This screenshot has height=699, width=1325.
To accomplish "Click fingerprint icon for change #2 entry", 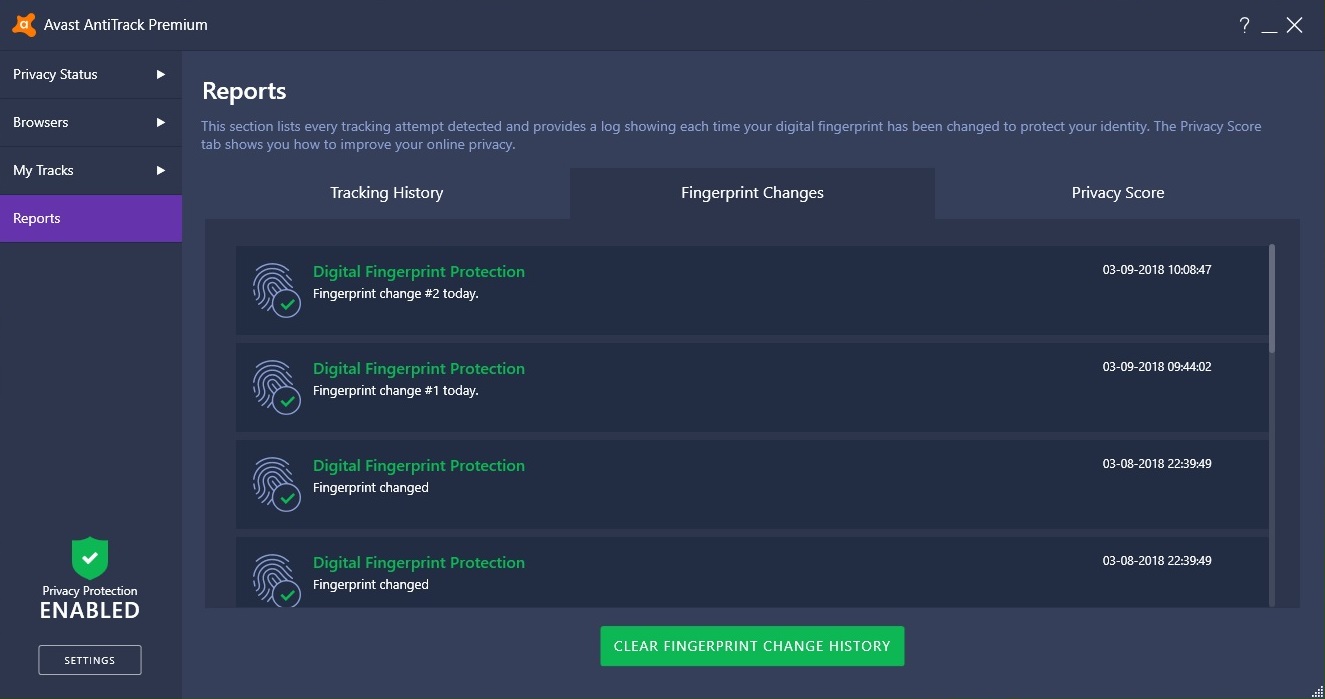I will click(276, 290).
